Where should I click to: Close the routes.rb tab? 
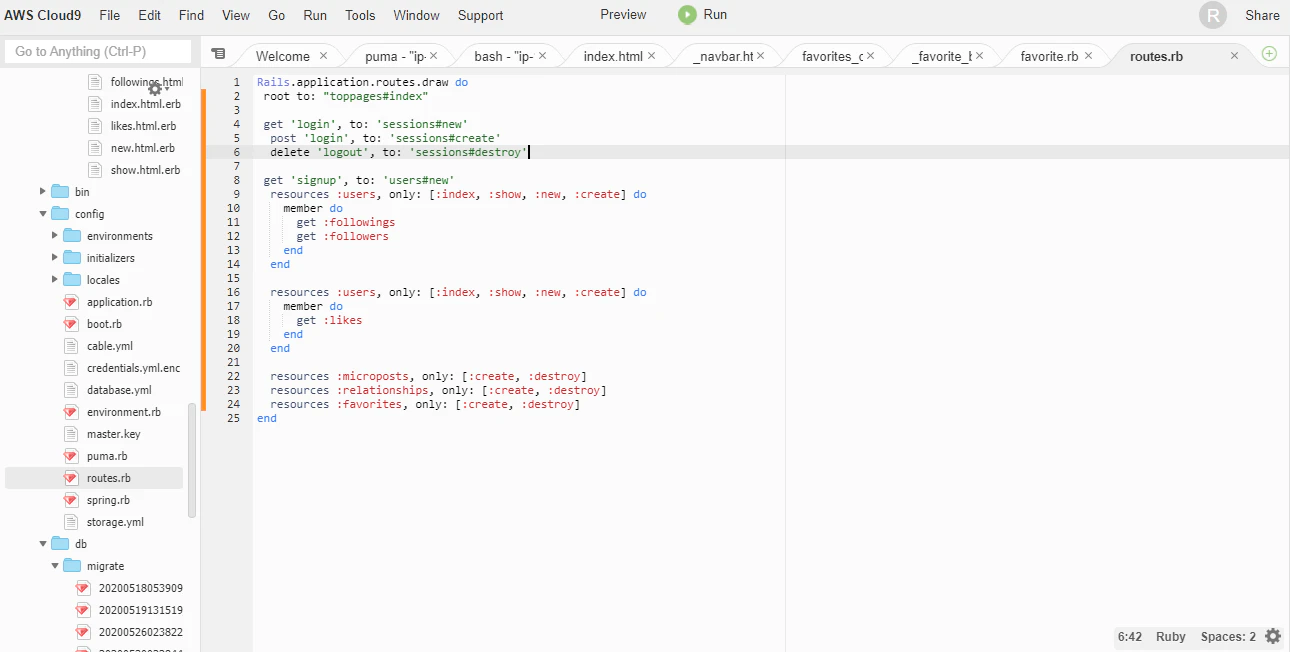pos(1234,56)
